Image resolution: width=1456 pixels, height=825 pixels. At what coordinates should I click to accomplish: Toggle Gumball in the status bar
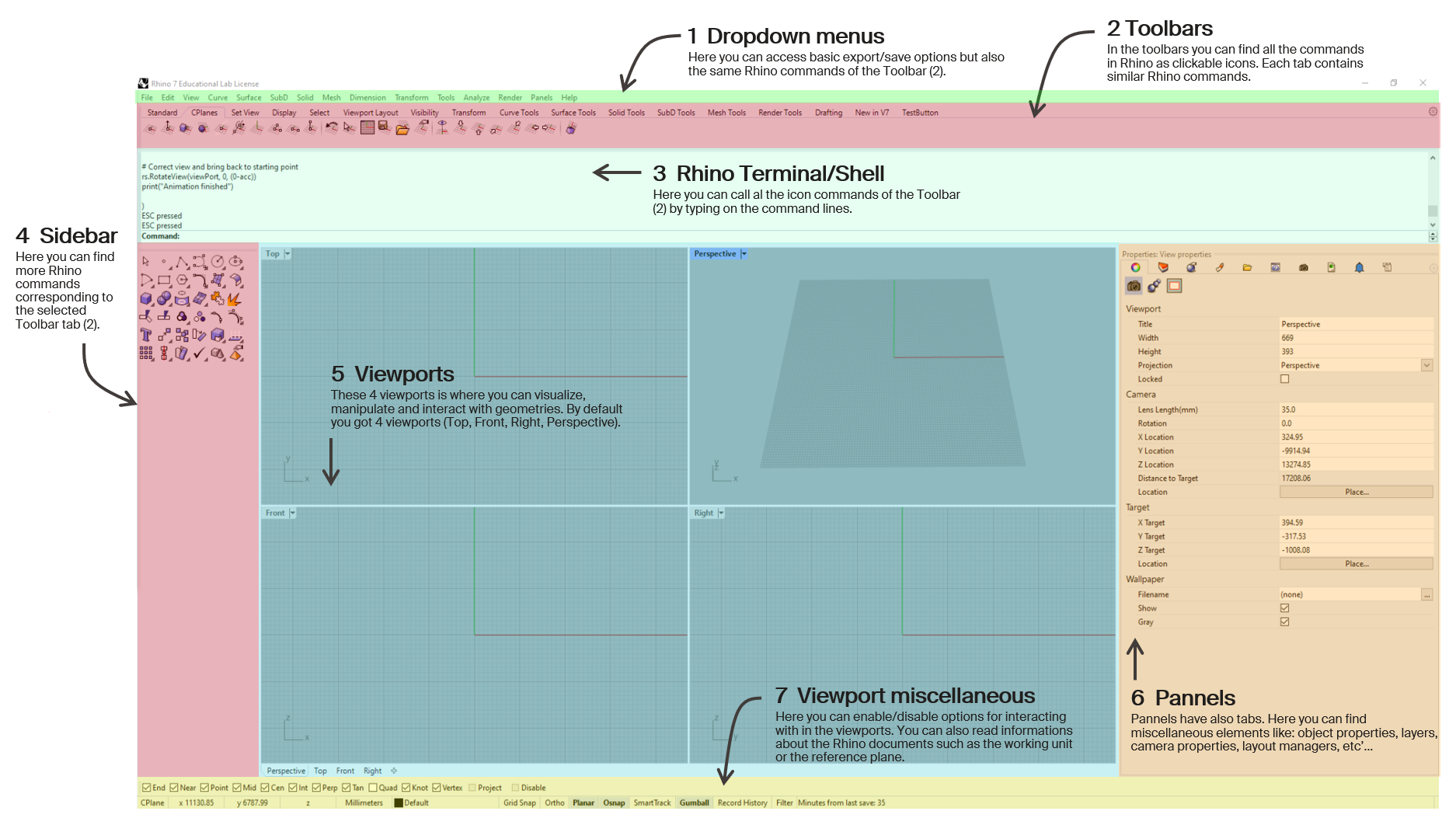pos(694,802)
